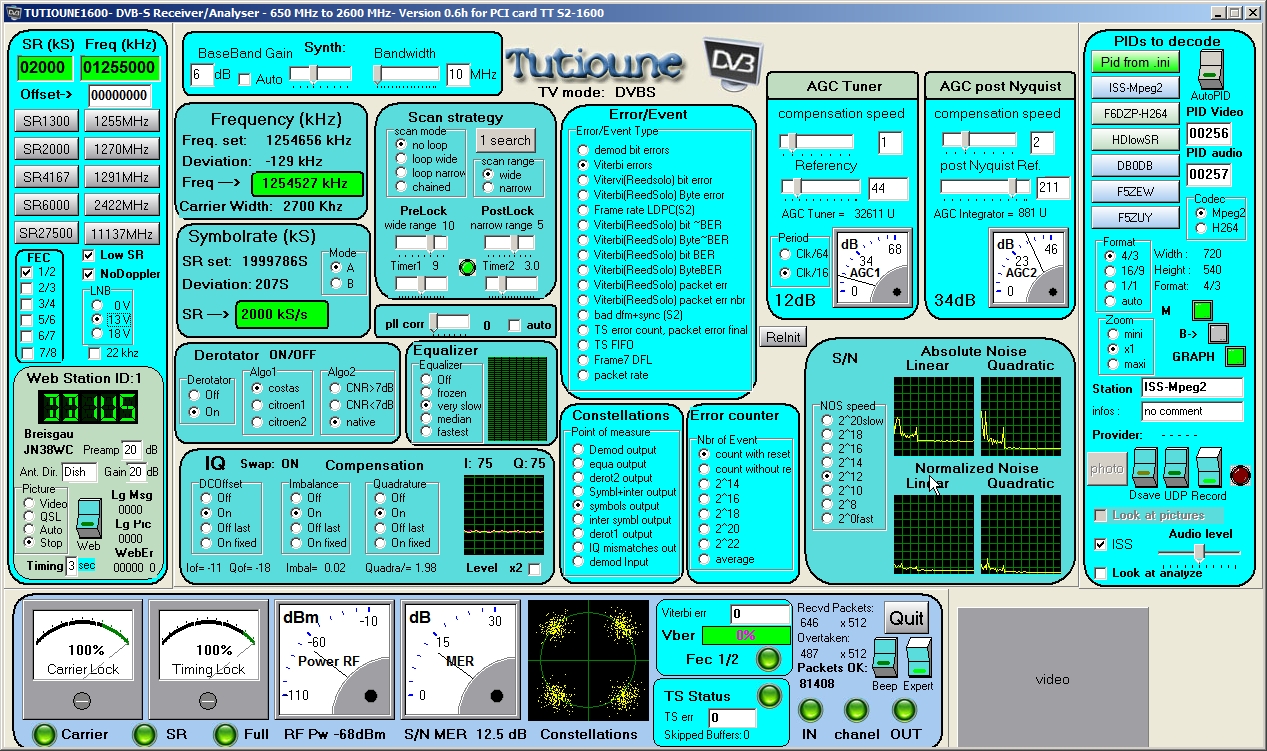Click the ReInit button
Image resolution: width=1267 pixels, height=751 pixels.
pyautogui.click(x=782, y=337)
